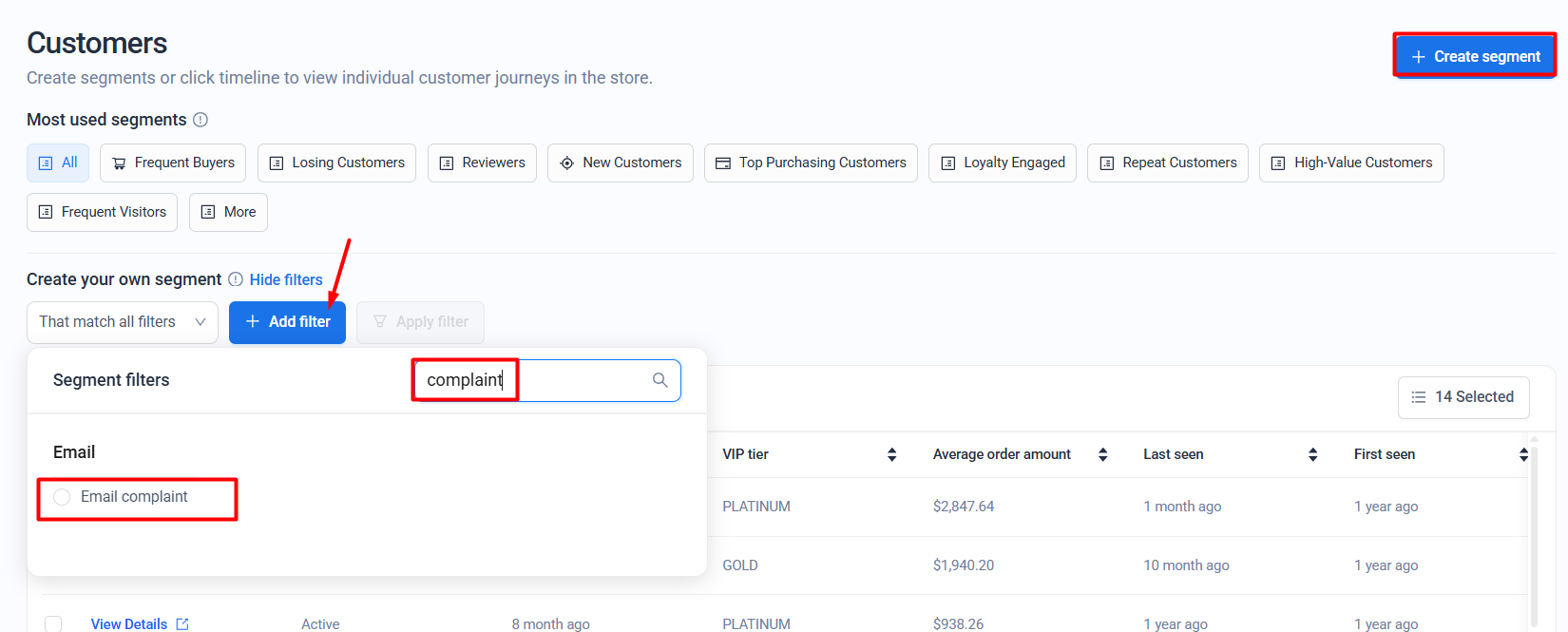Sort by VIP tier using sort arrows
The width and height of the screenshot is (1568, 632).
(x=891, y=454)
